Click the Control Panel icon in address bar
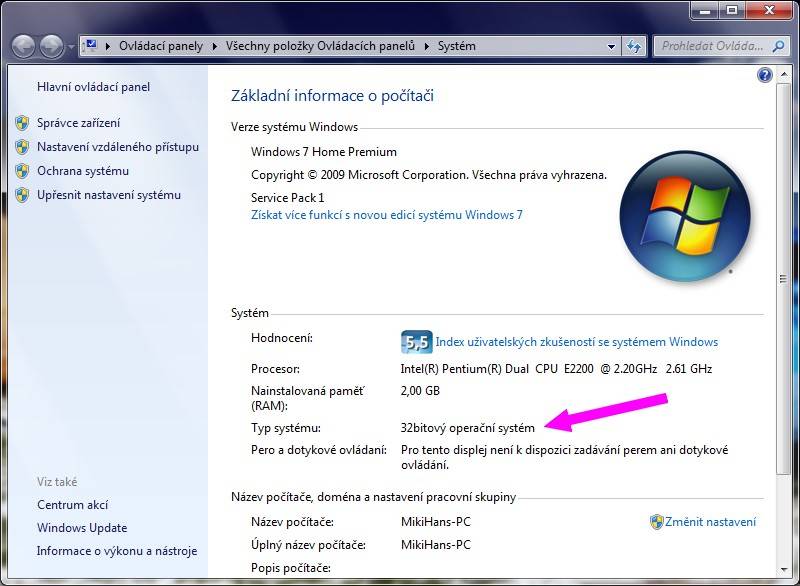Image resolution: width=800 pixels, height=586 pixels. tap(91, 45)
